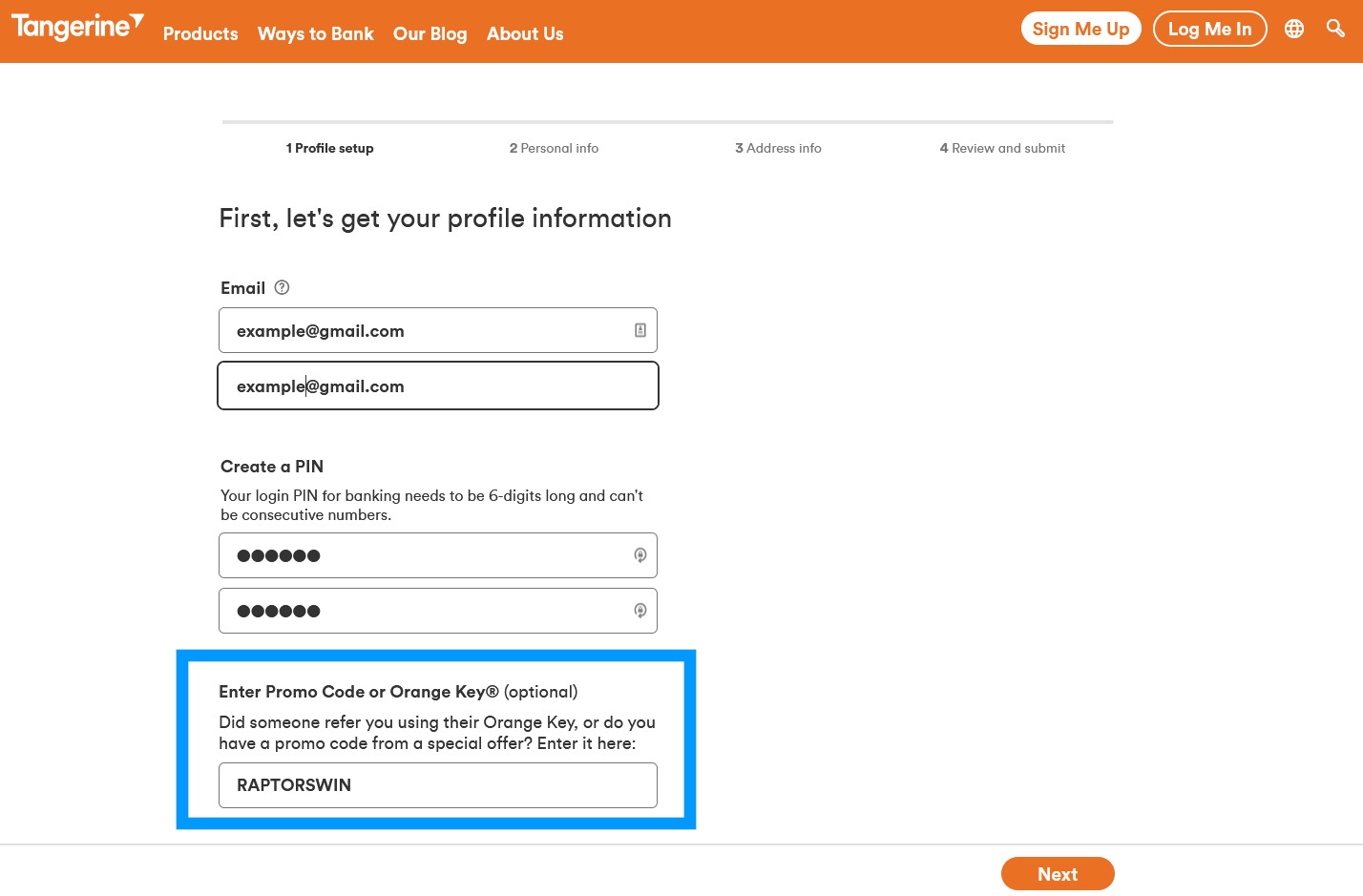This screenshot has width=1363, height=896.
Task: Focus the confirm Email input field
Action: pyautogui.click(x=438, y=385)
